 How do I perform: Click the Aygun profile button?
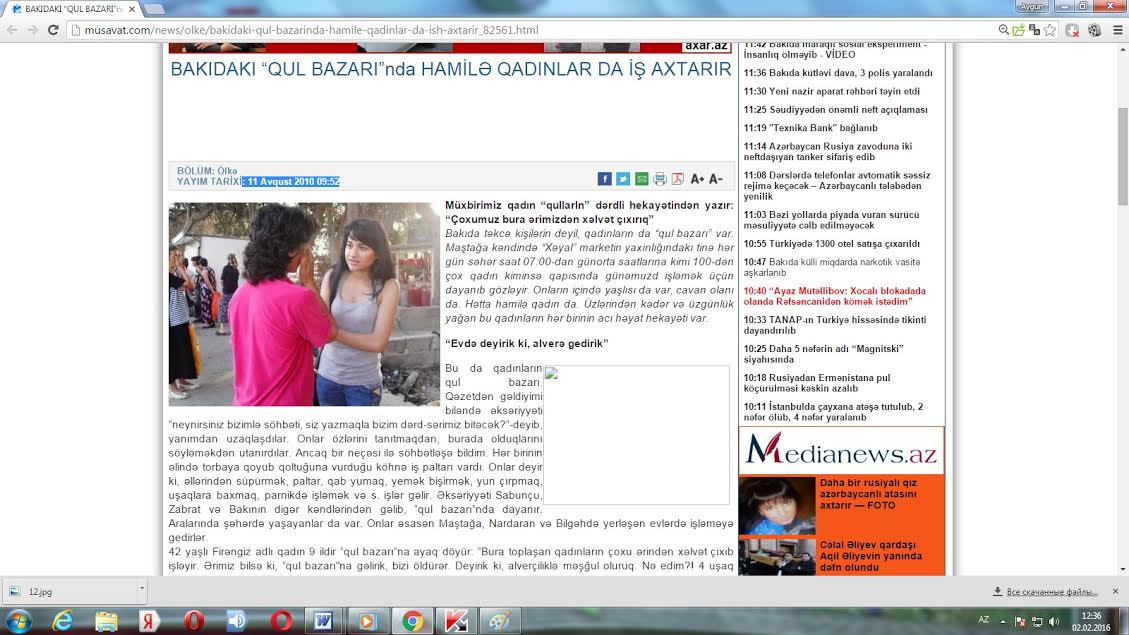pyautogui.click(x=1031, y=6)
